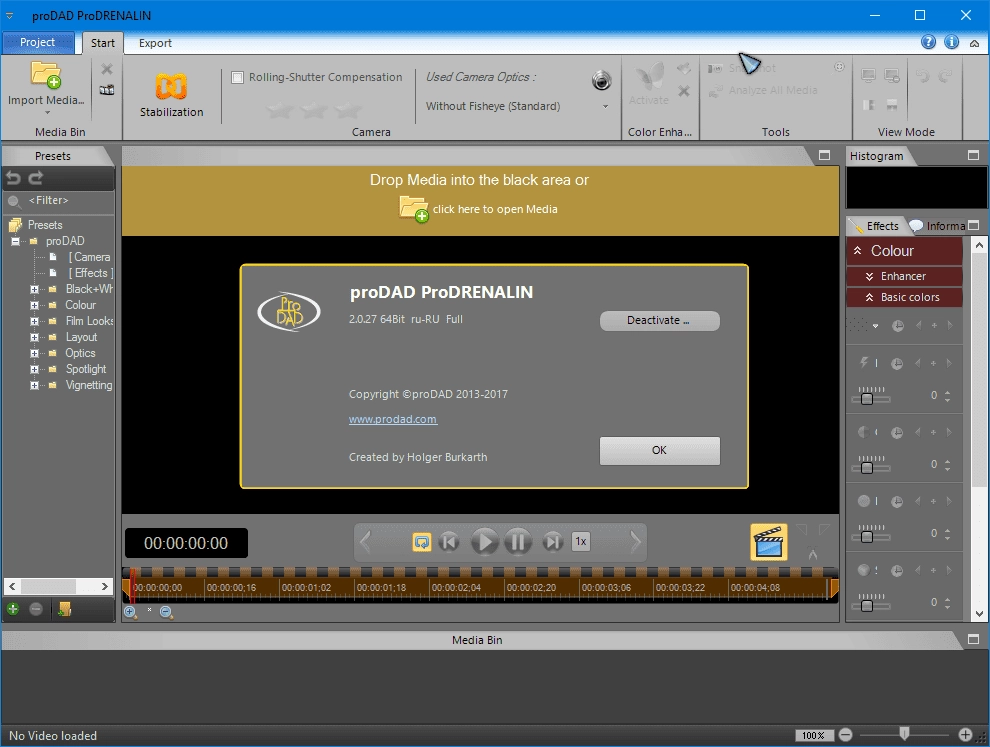Jump to previous frame marker

coord(450,542)
